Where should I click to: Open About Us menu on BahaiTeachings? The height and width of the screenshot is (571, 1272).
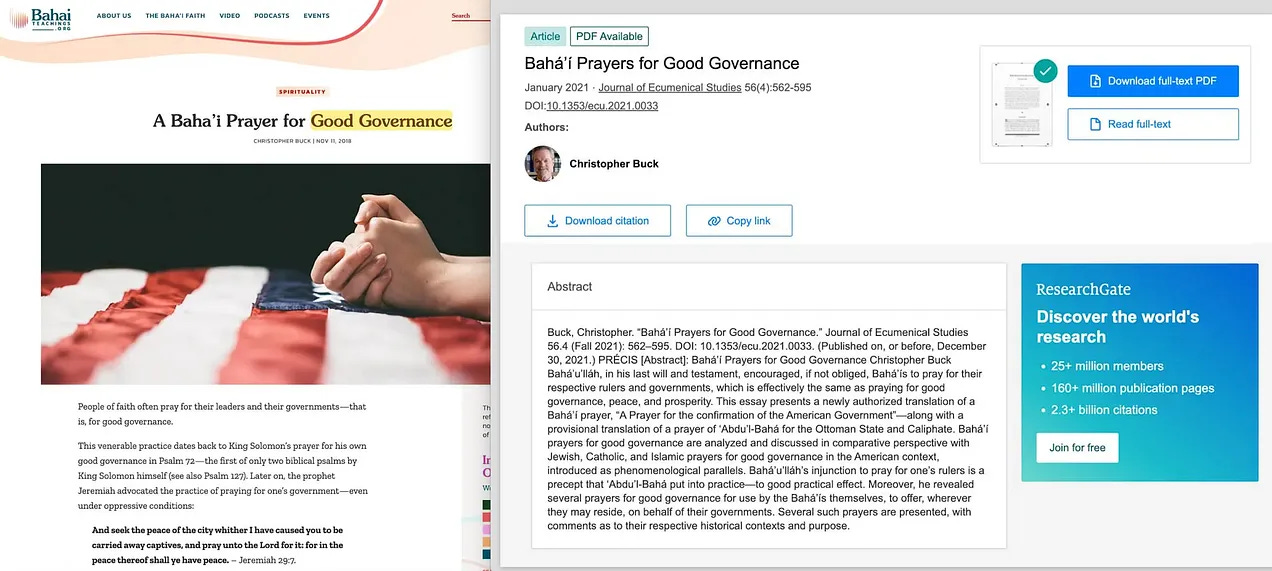point(114,16)
